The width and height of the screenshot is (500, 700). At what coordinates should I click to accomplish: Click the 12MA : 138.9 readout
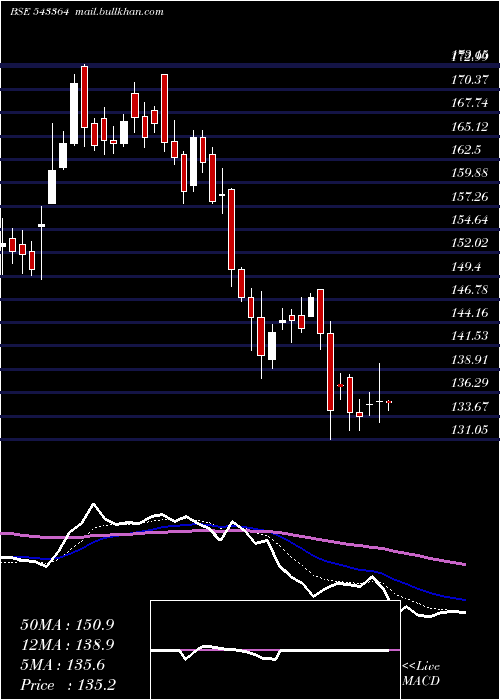68,645
